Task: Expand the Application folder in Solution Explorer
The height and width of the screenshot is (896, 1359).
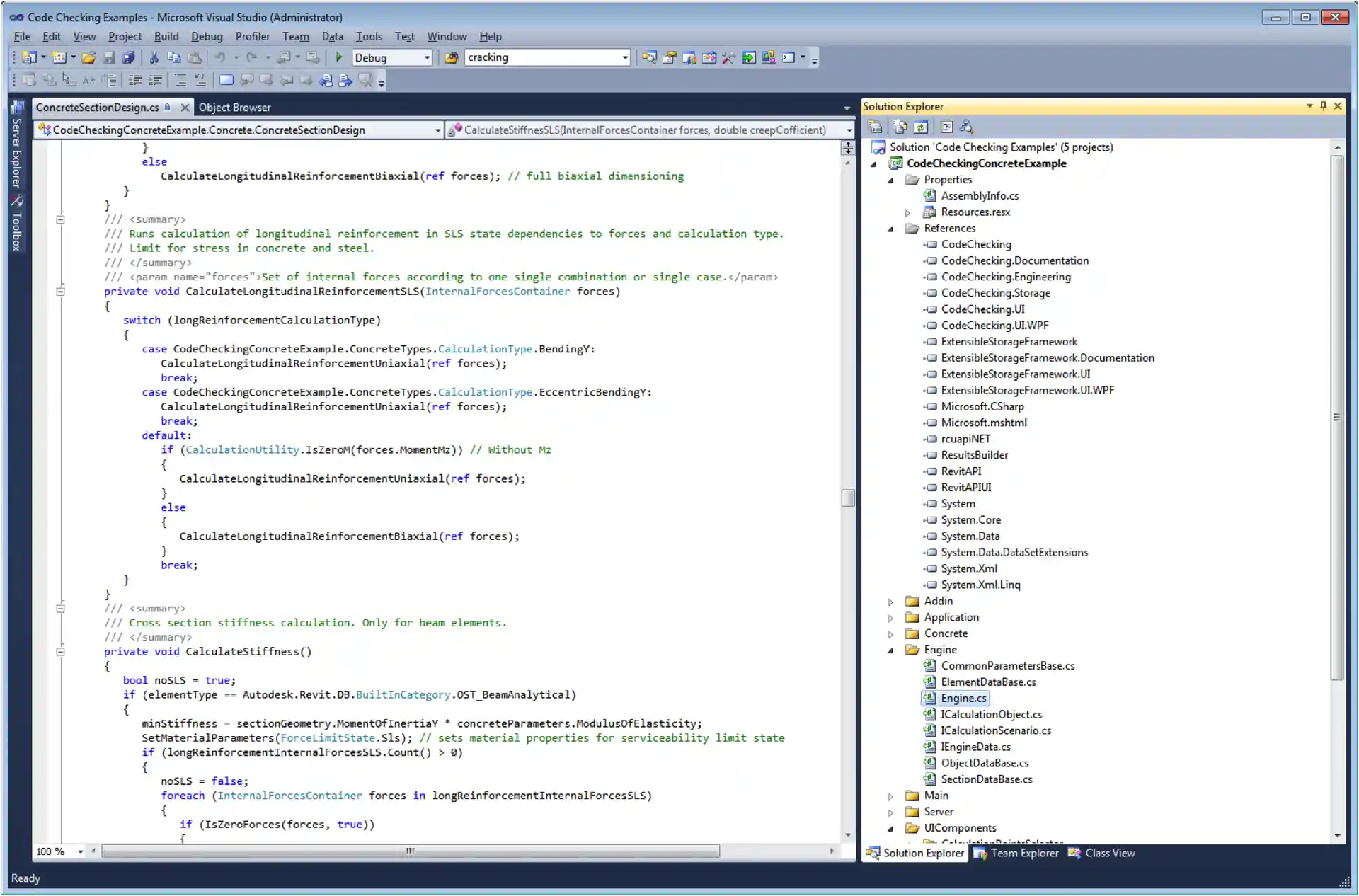Action: (890, 617)
